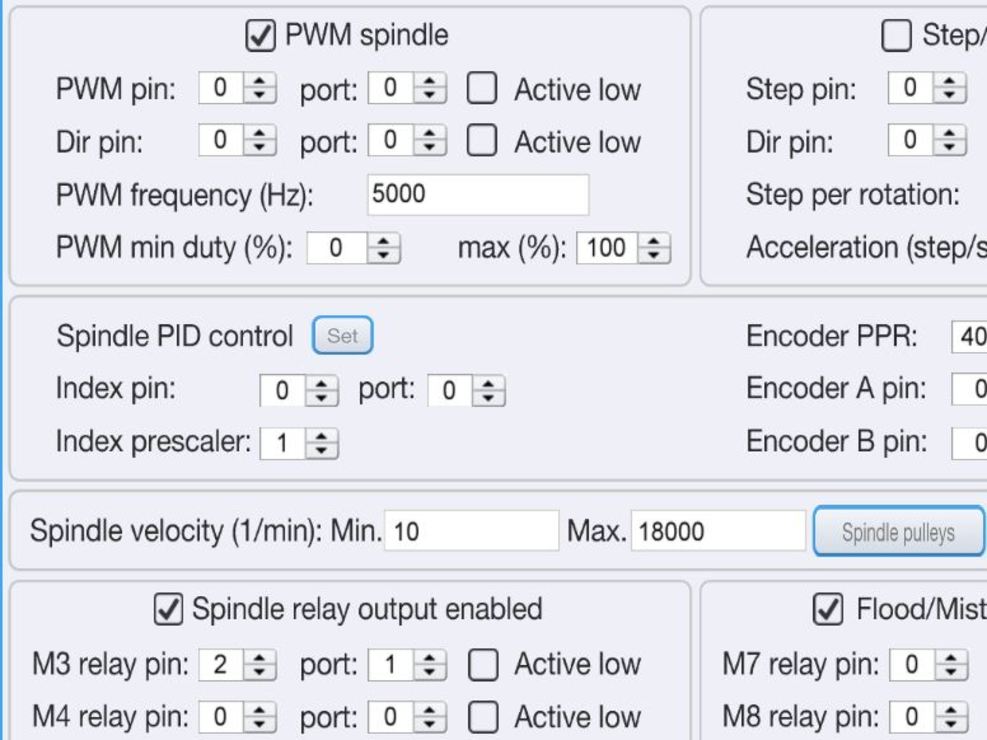Open the Spindle pulleys dialog
The width and height of the screenshot is (987, 740).
(x=898, y=531)
